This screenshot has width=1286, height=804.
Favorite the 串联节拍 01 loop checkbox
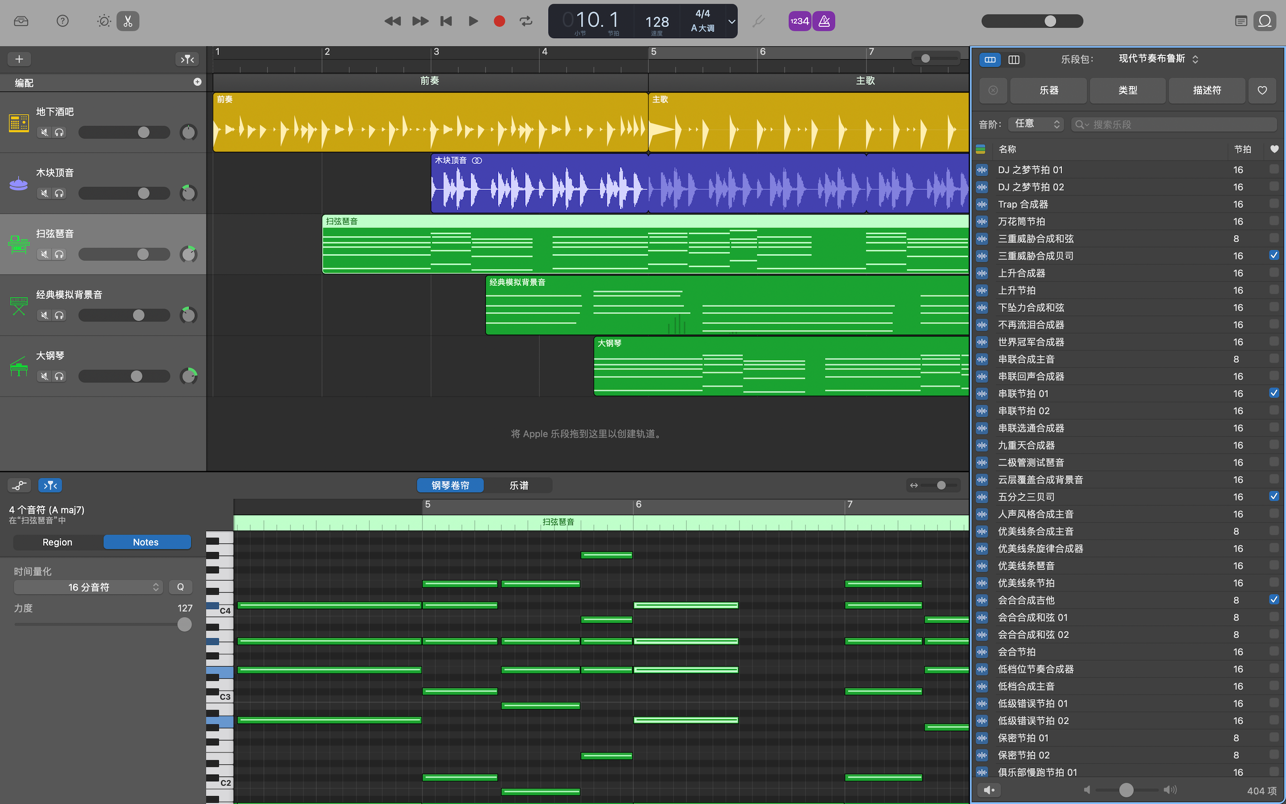1273,393
